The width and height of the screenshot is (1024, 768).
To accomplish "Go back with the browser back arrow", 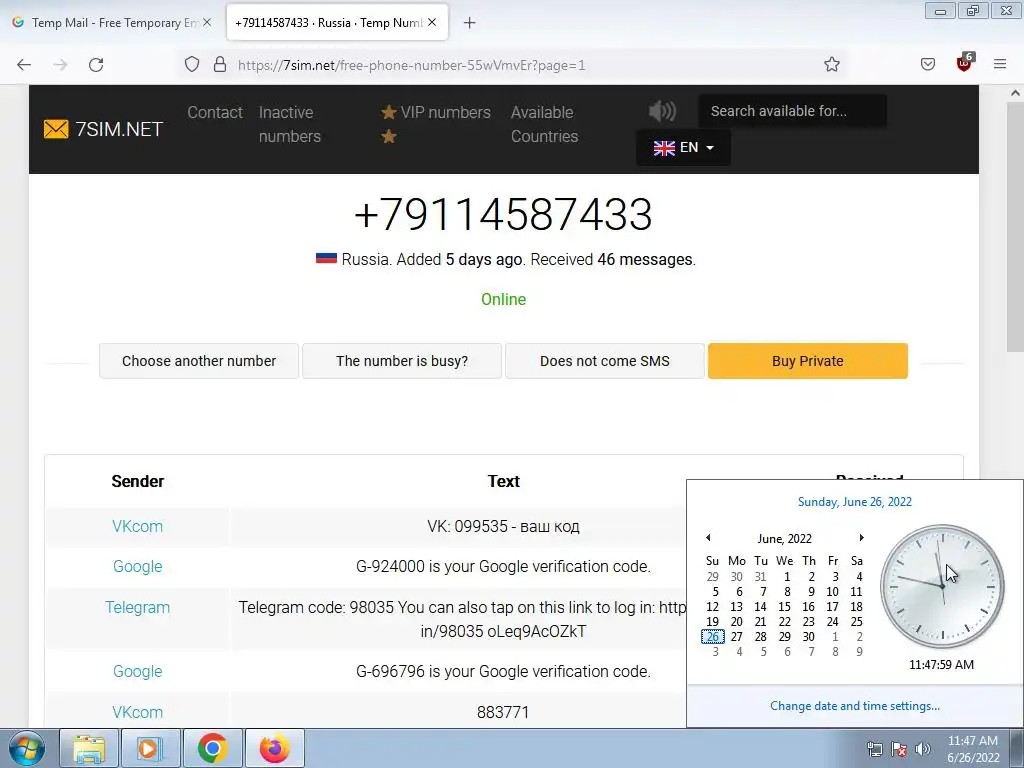I will tap(24, 65).
